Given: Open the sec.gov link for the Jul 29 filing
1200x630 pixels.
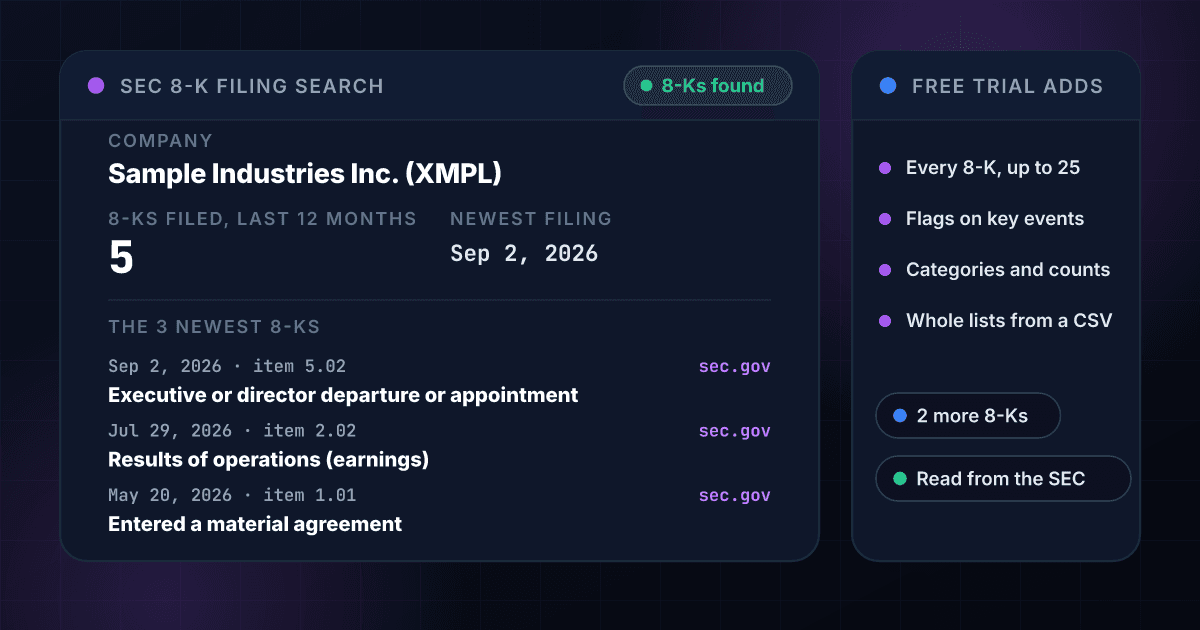Looking at the screenshot, I should 735,431.
